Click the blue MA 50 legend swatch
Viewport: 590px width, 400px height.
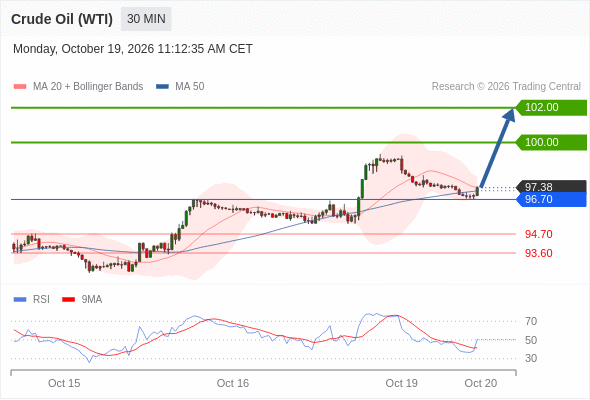(x=163, y=87)
